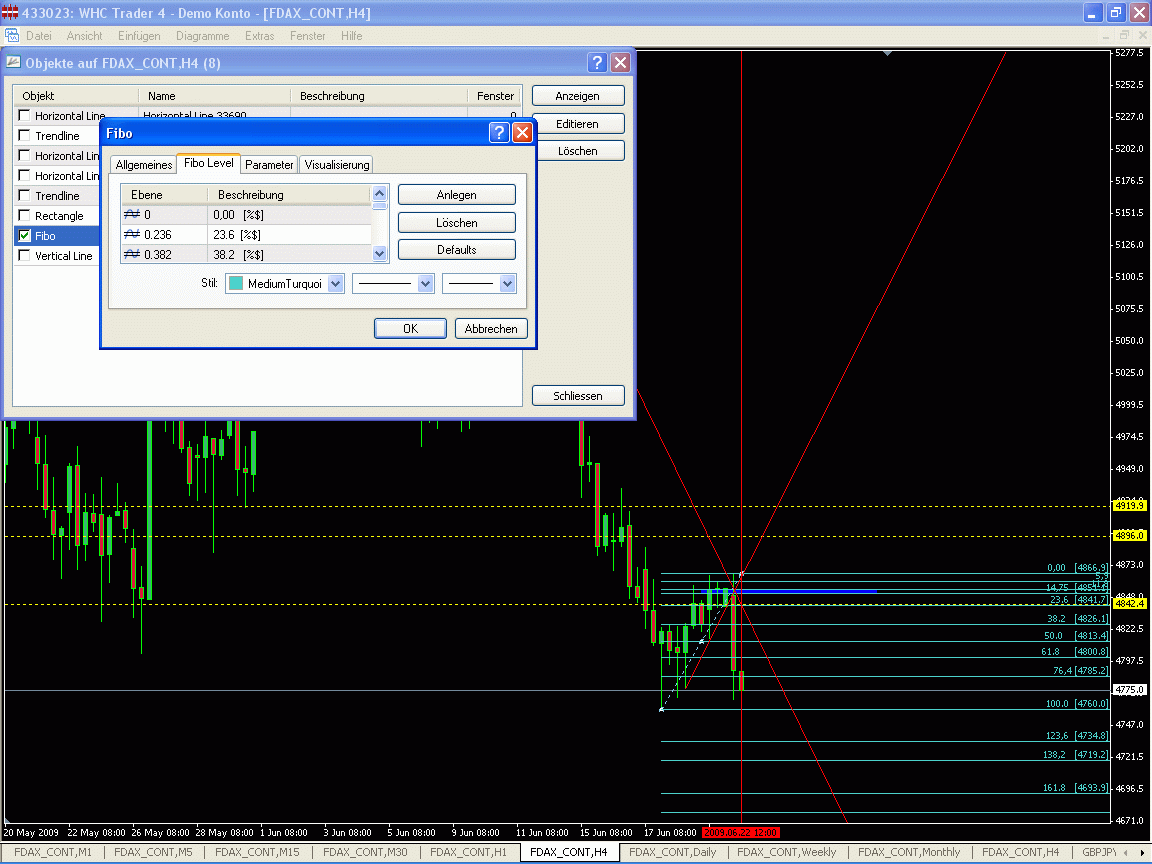1152x864 pixels.
Task: Select the level 0 icon in the Ebene list
Action: click(x=131, y=214)
